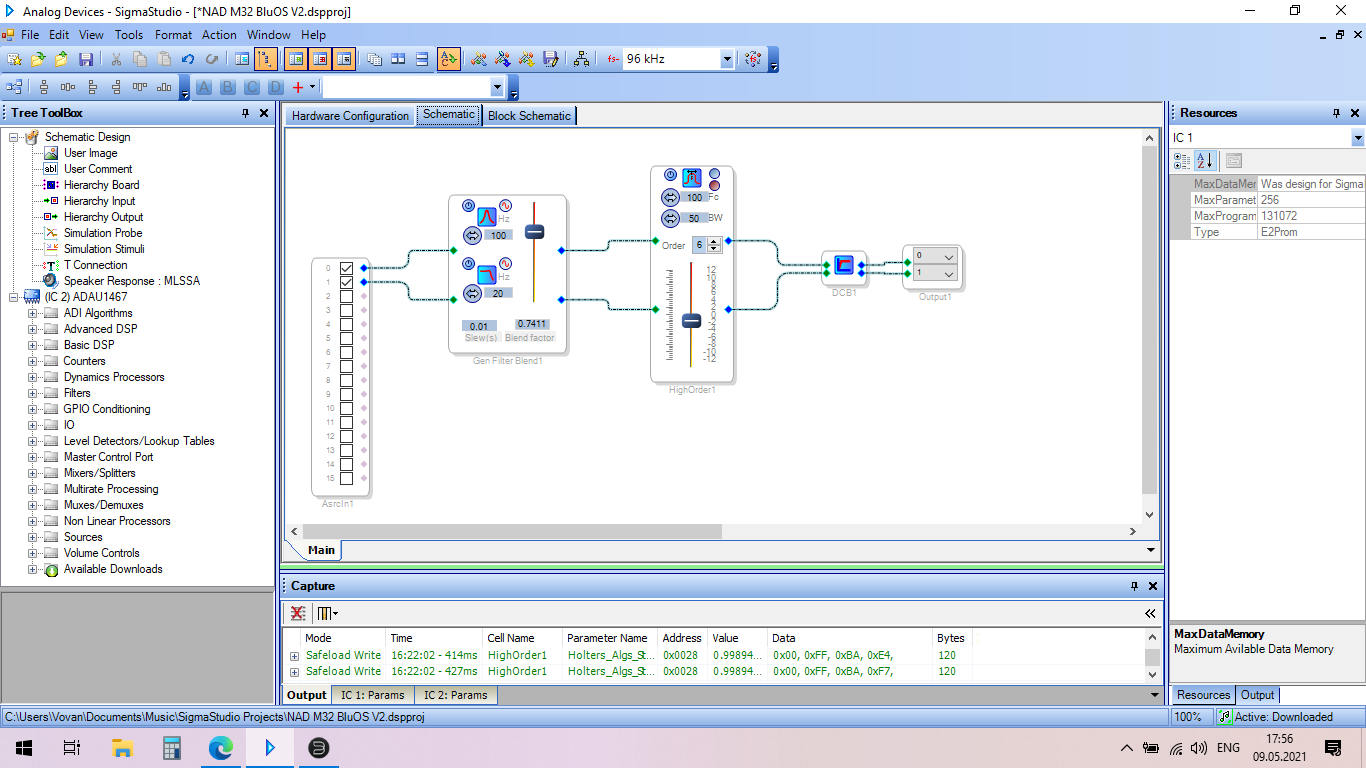The width and height of the screenshot is (1366, 768).
Task: Open the Format menu
Action: (173, 34)
